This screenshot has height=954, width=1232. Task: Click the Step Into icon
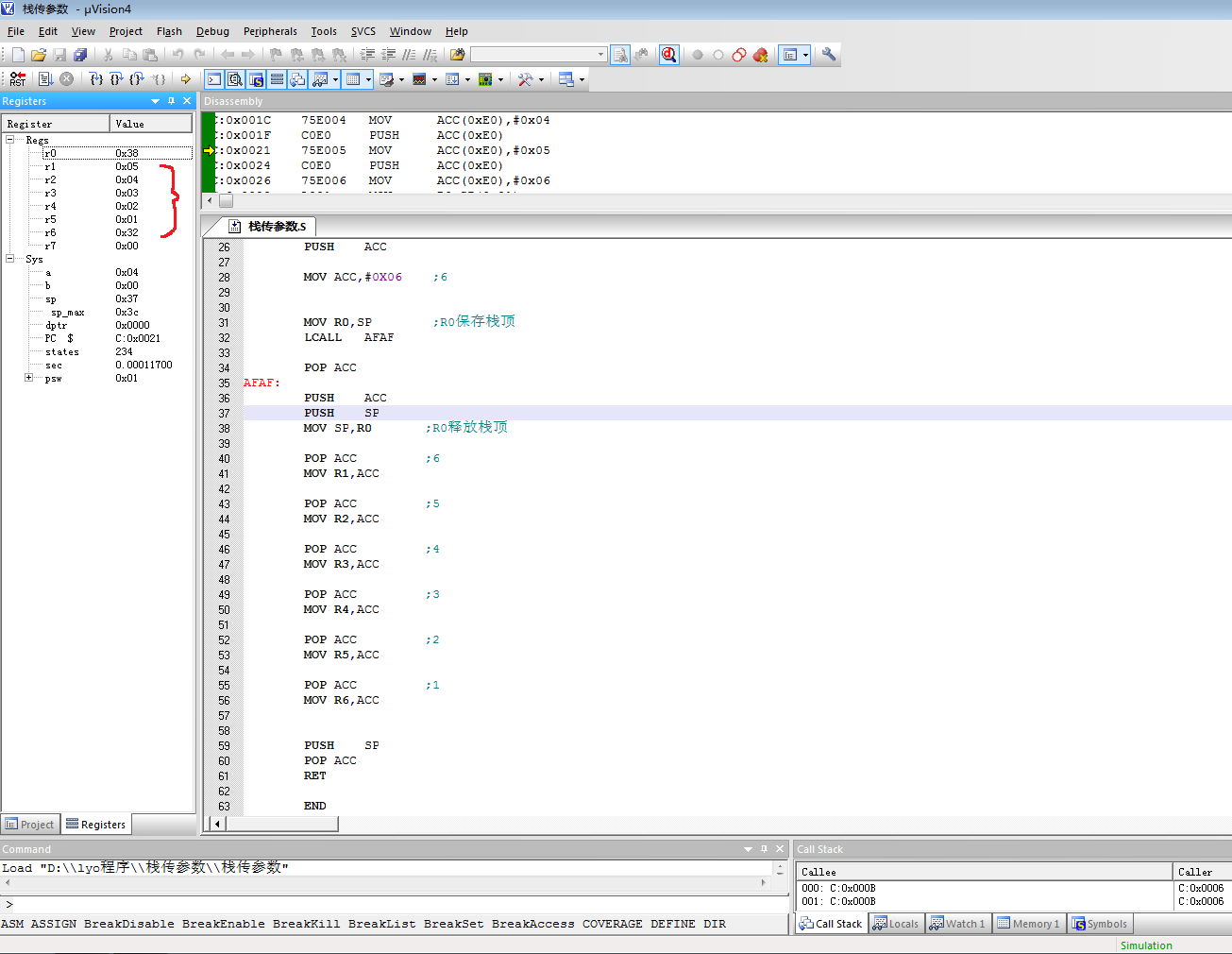95,79
